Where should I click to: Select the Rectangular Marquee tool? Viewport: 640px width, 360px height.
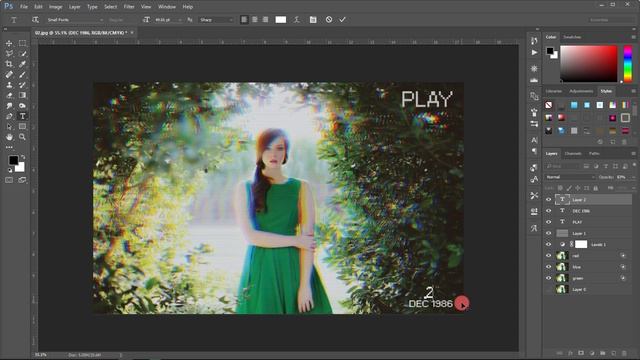coord(22,43)
